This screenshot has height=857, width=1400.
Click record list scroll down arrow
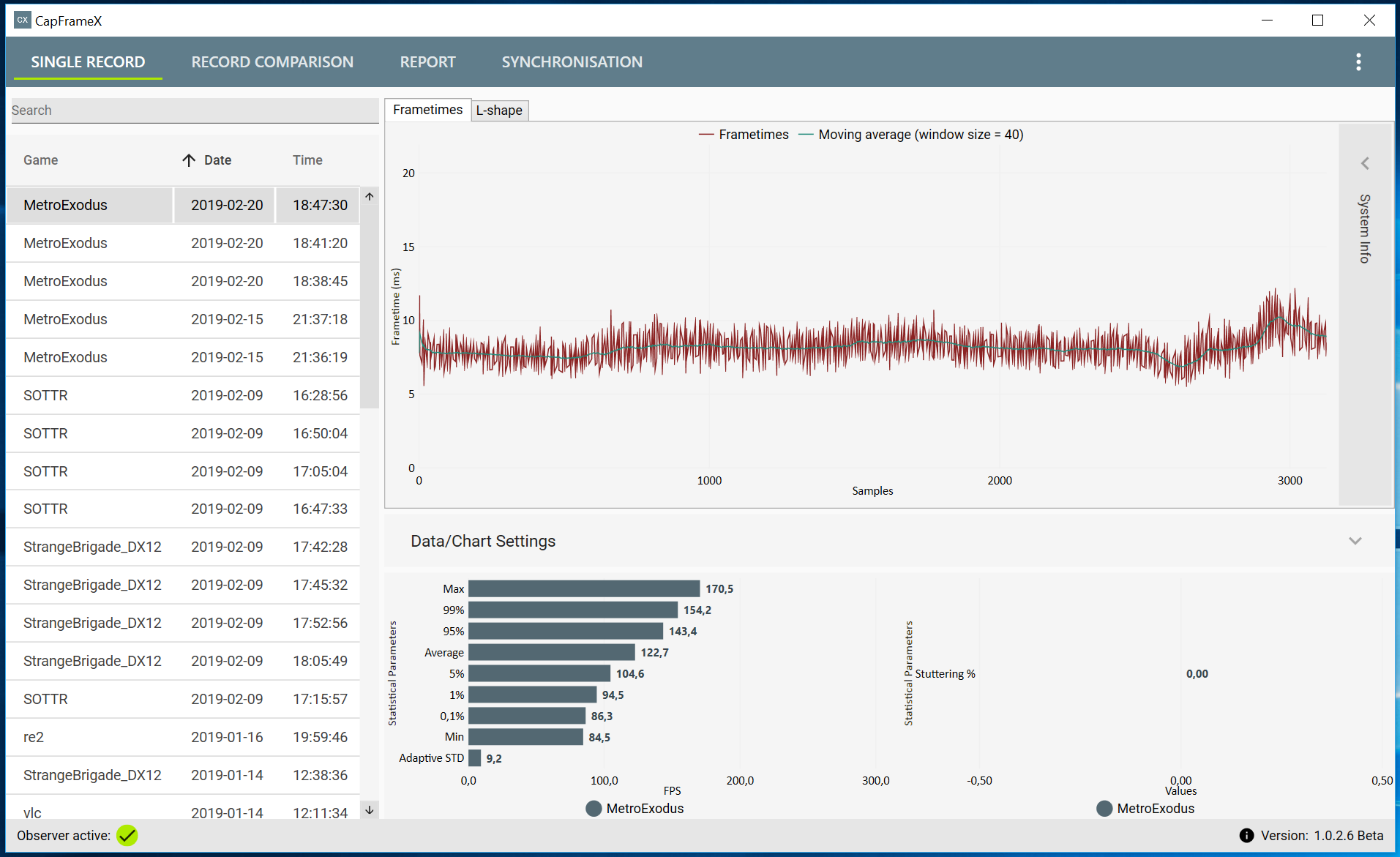(x=370, y=809)
